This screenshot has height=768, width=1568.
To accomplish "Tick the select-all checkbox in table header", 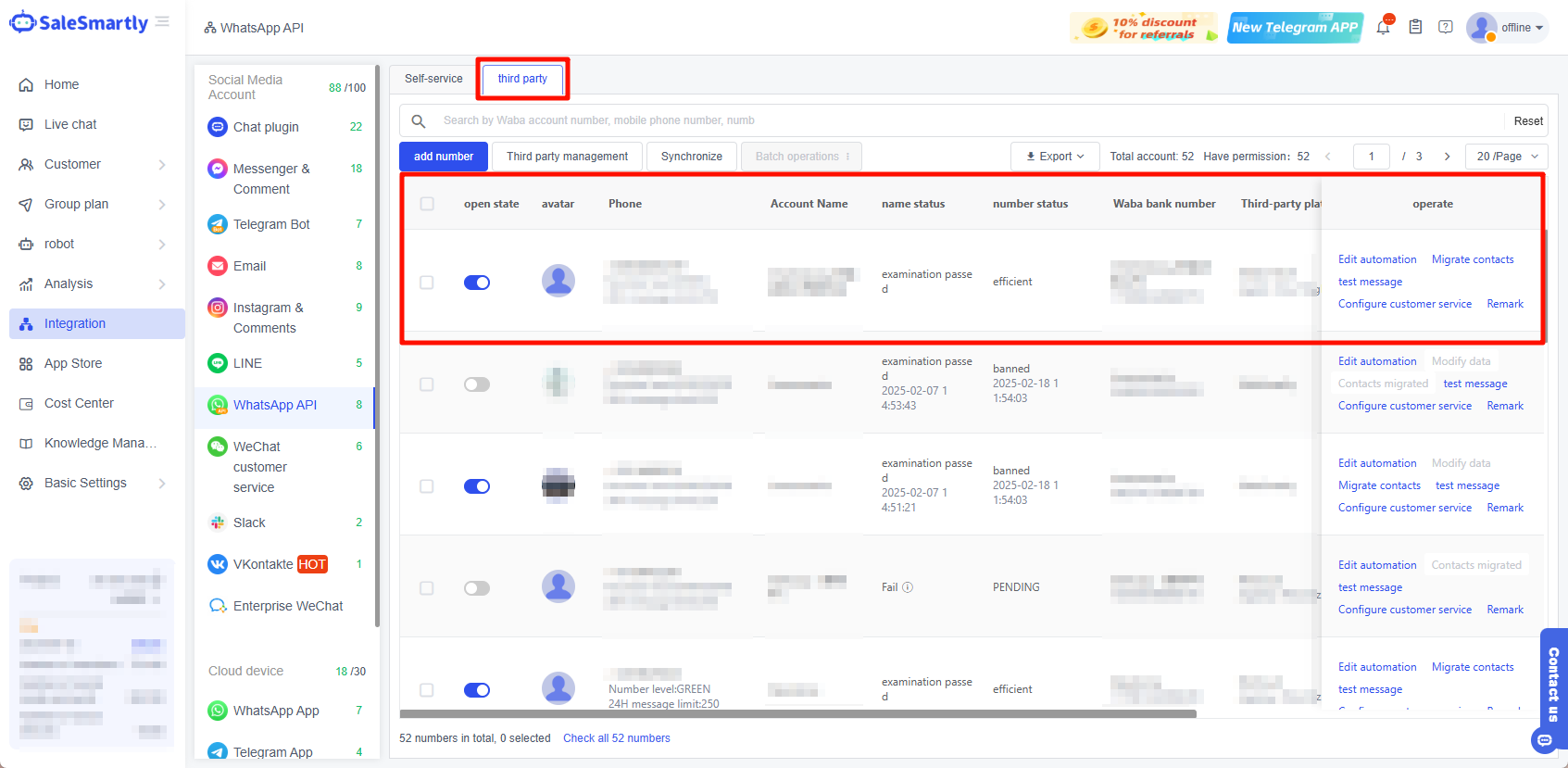I will pos(427,204).
